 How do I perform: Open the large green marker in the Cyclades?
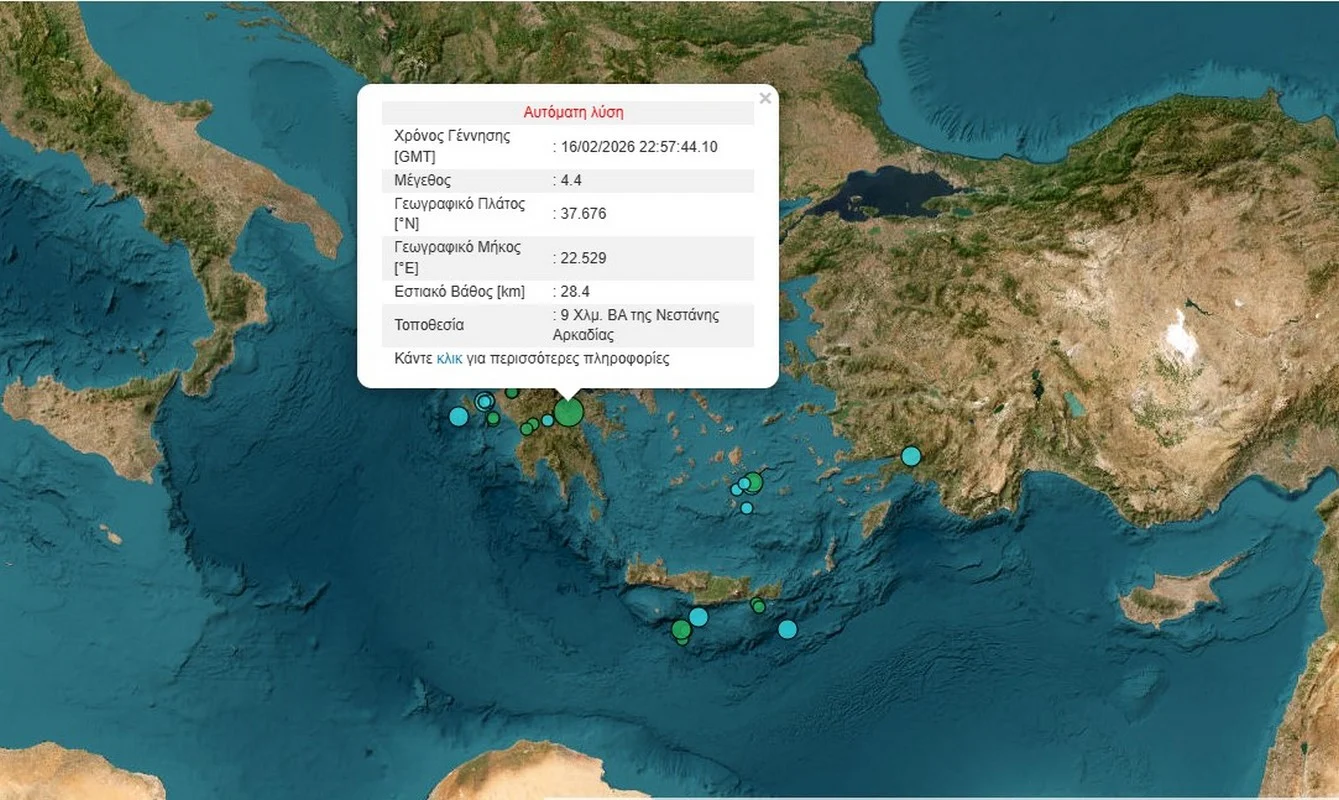point(753,482)
